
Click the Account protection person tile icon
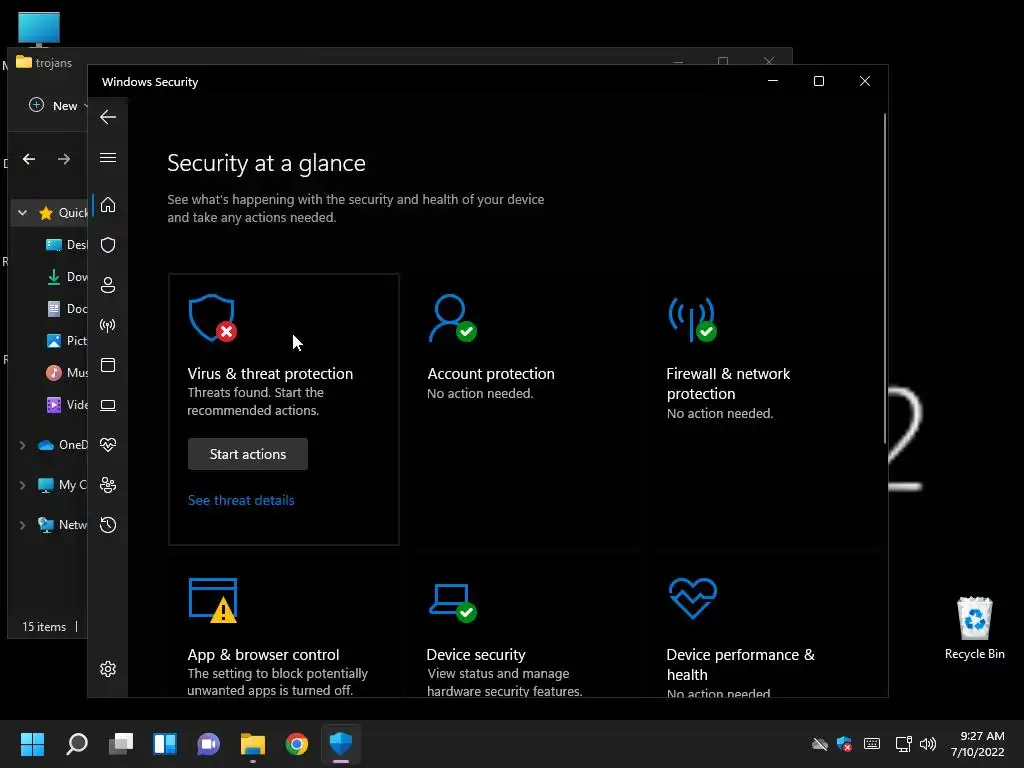(x=452, y=318)
